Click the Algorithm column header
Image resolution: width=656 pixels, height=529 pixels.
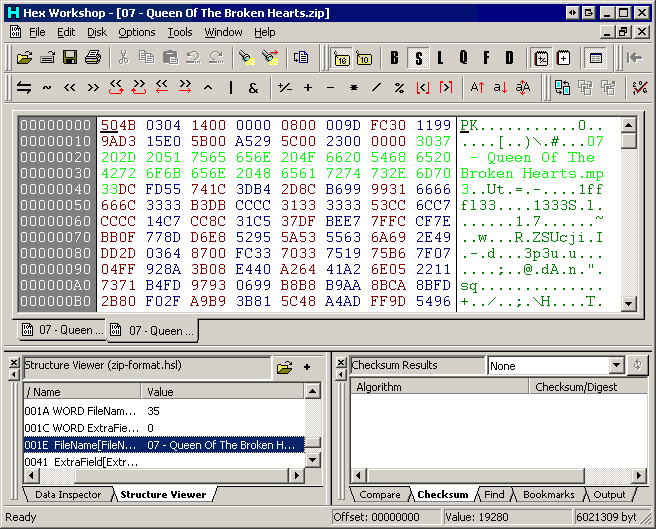[x=440, y=387]
